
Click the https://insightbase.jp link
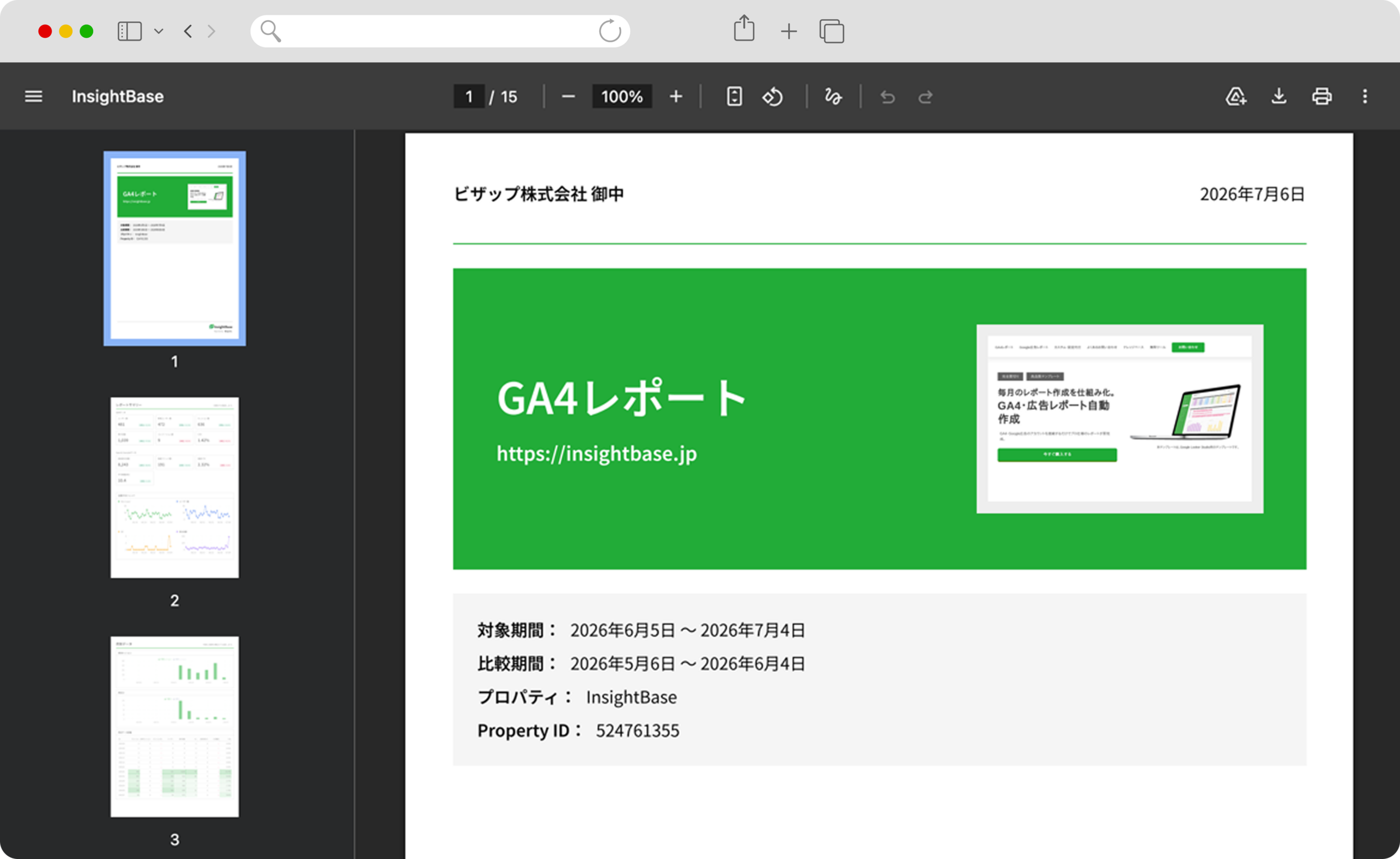click(597, 454)
